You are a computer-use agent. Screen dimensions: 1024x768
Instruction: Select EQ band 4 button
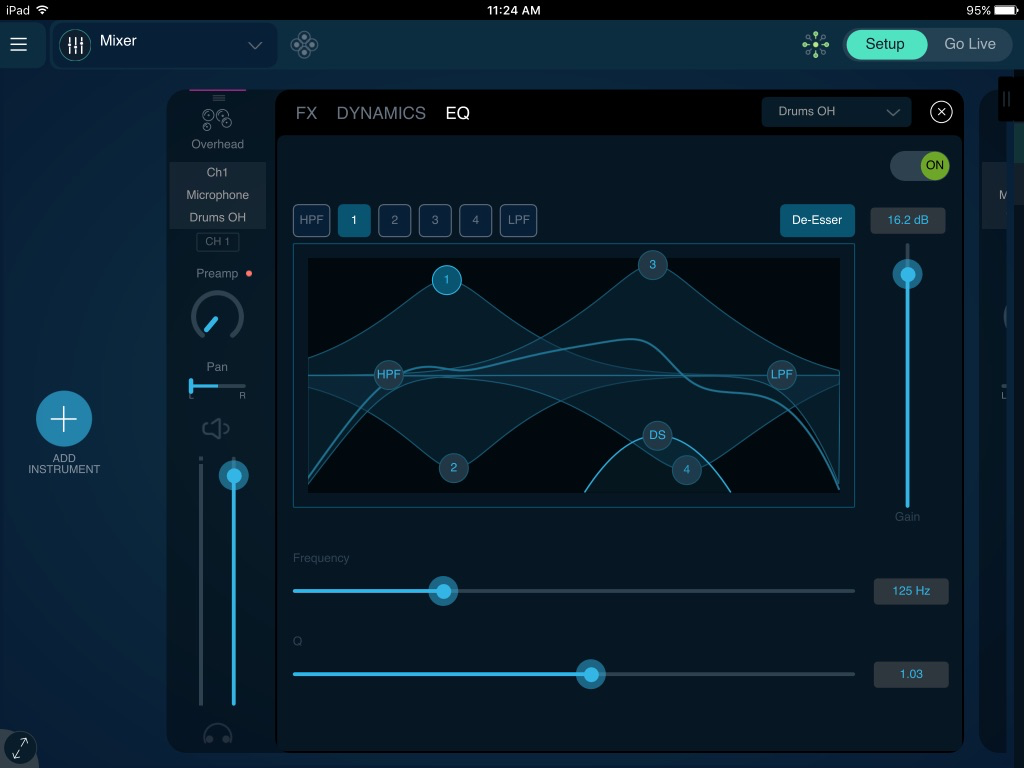pyautogui.click(x=475, y=220)
